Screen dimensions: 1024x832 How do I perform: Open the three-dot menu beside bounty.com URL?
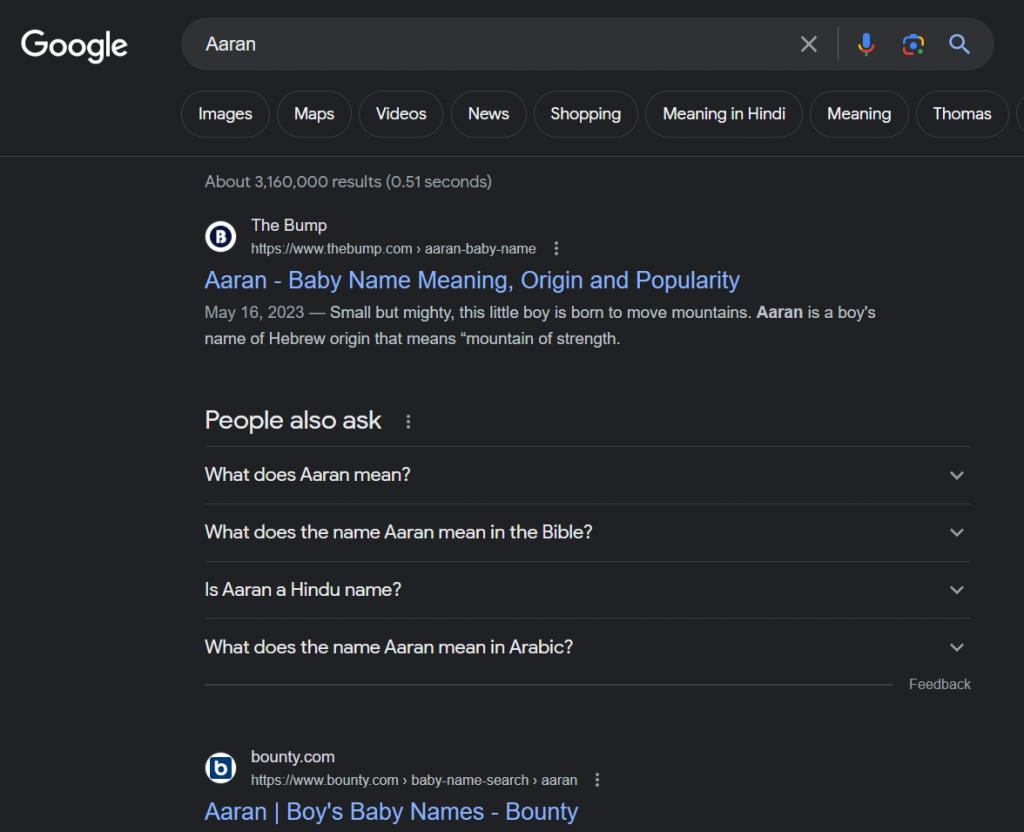coord(597,780)
